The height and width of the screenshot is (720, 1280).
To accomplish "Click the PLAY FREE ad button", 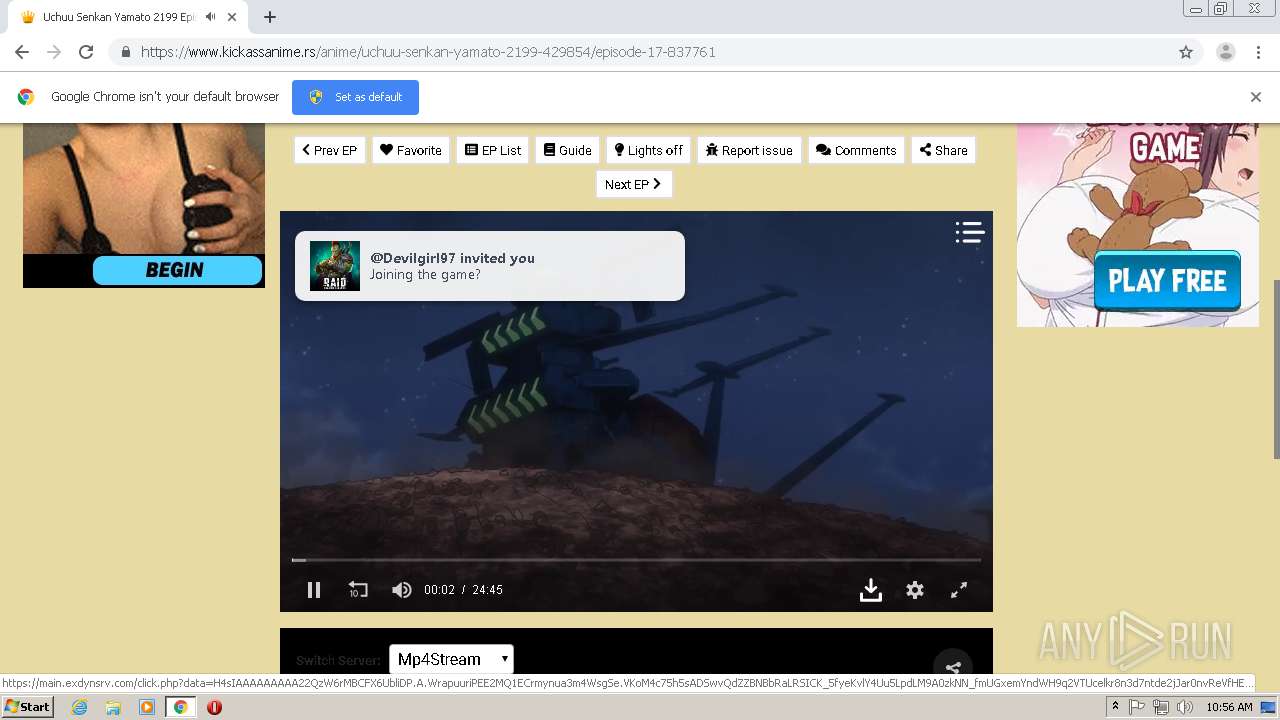I will click(x=1167, y=281).
